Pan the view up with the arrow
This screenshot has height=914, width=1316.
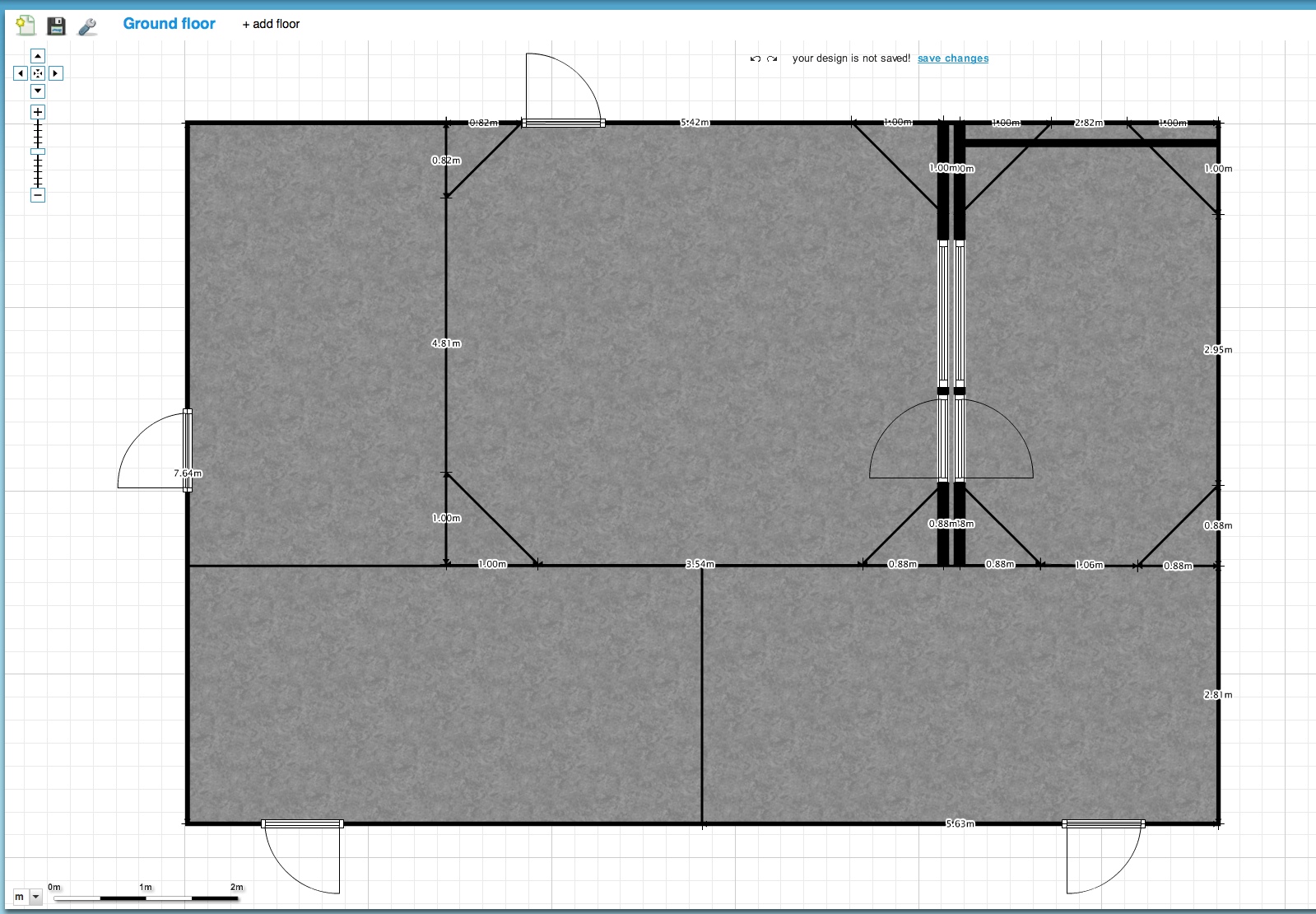38,56
